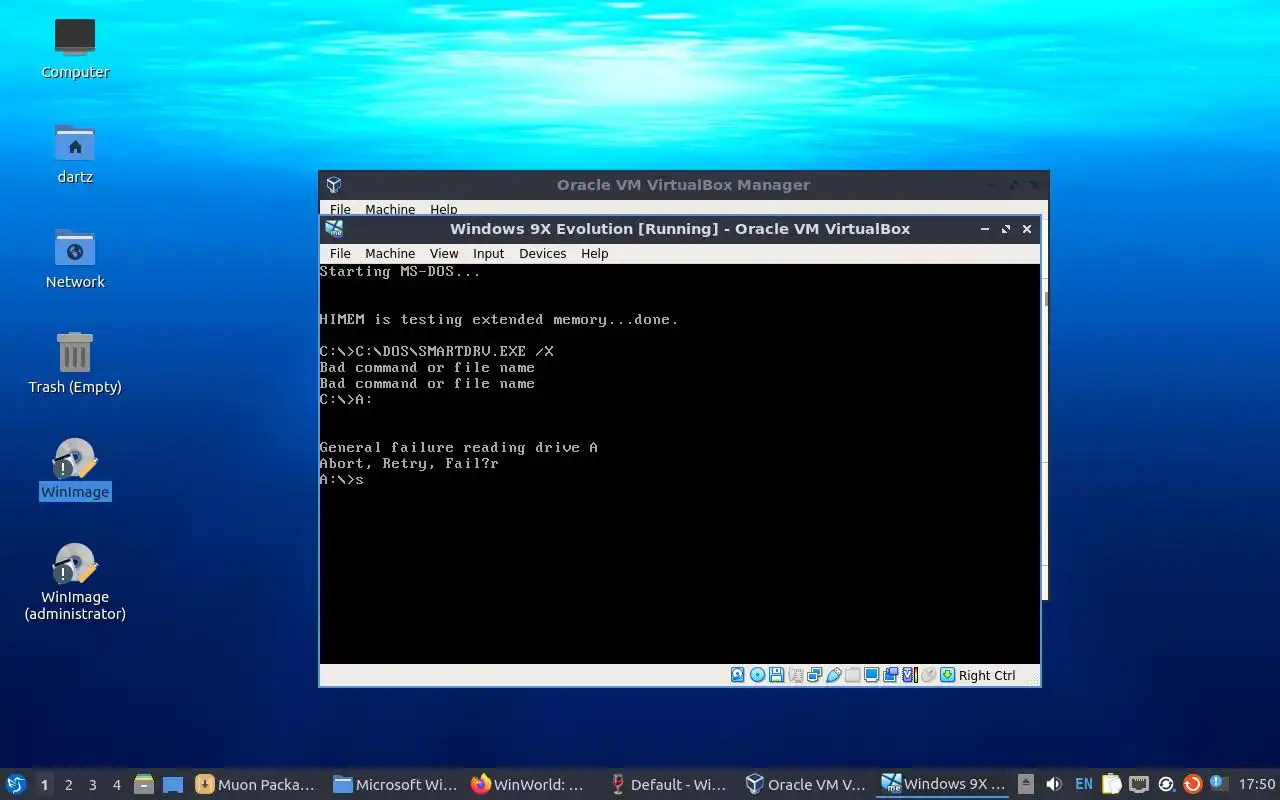Open the View menu in the VM window
The height and width of the screenshot is (800, 1280).
coord(444,254)
